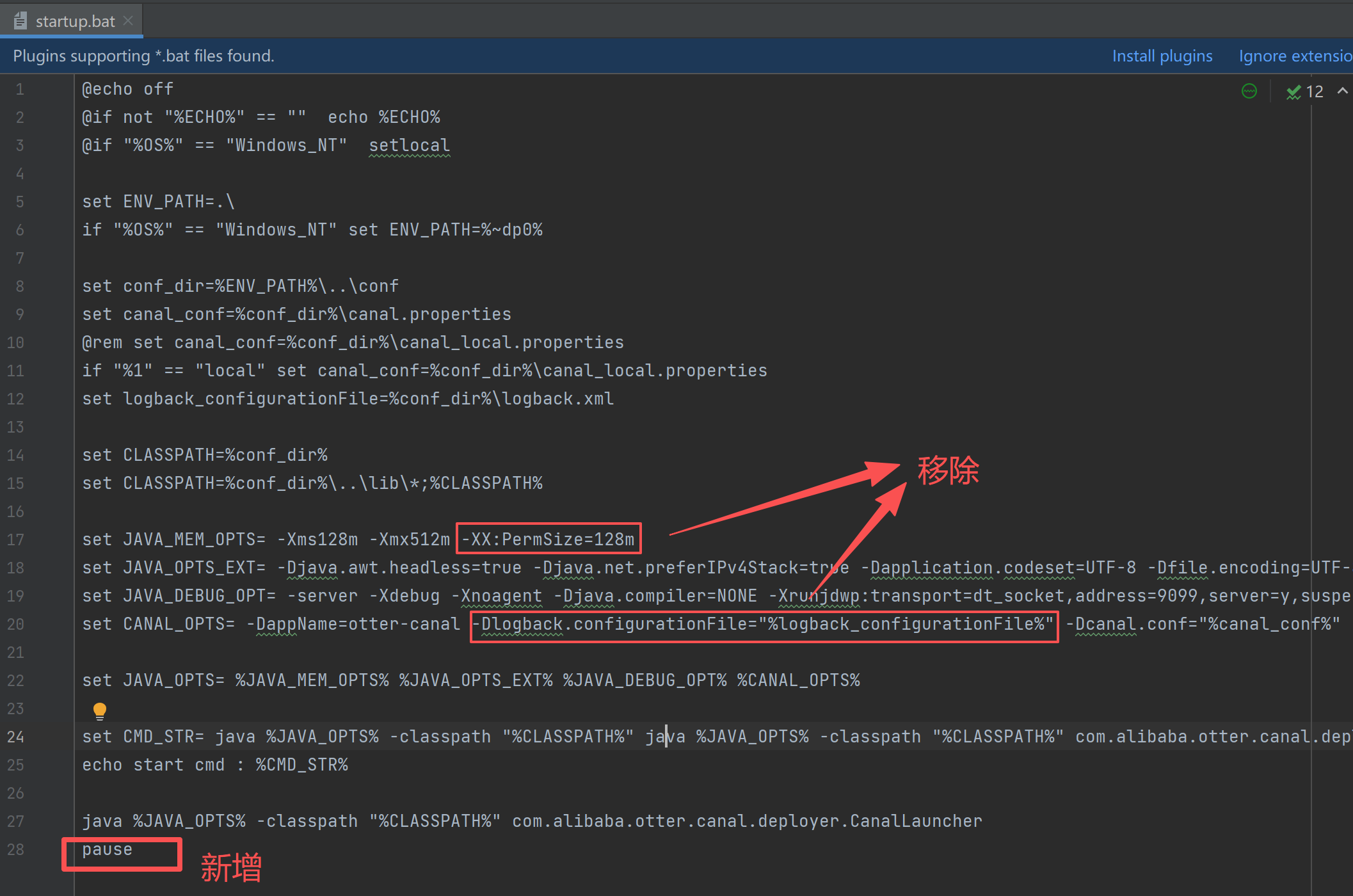1353x896 pixels.
Task: Click line number 17 in the gutter
Action: coord(16,540)
